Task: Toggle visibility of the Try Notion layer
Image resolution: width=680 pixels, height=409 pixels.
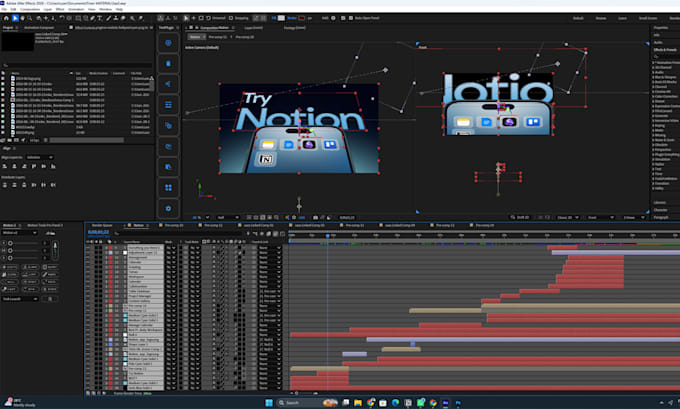Action: click(88, 373)
